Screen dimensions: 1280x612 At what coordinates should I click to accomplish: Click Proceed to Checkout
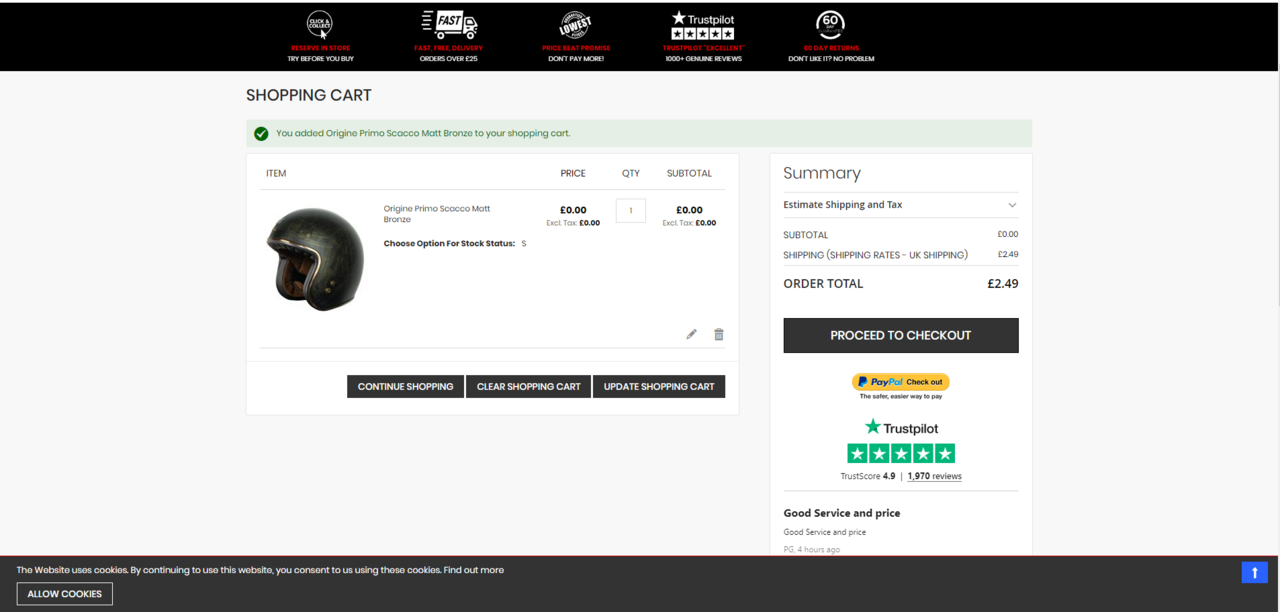(x=901, y=335)
